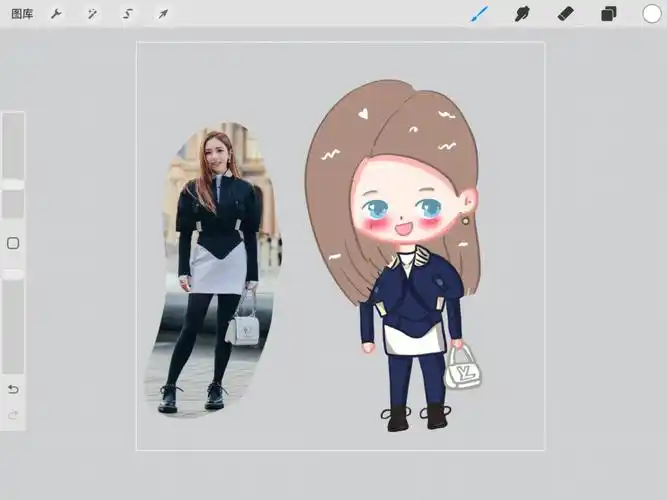The height and width of the screenshot is (500, 667).
Task: Return to gallery via 图库
Action: [20, 14]
